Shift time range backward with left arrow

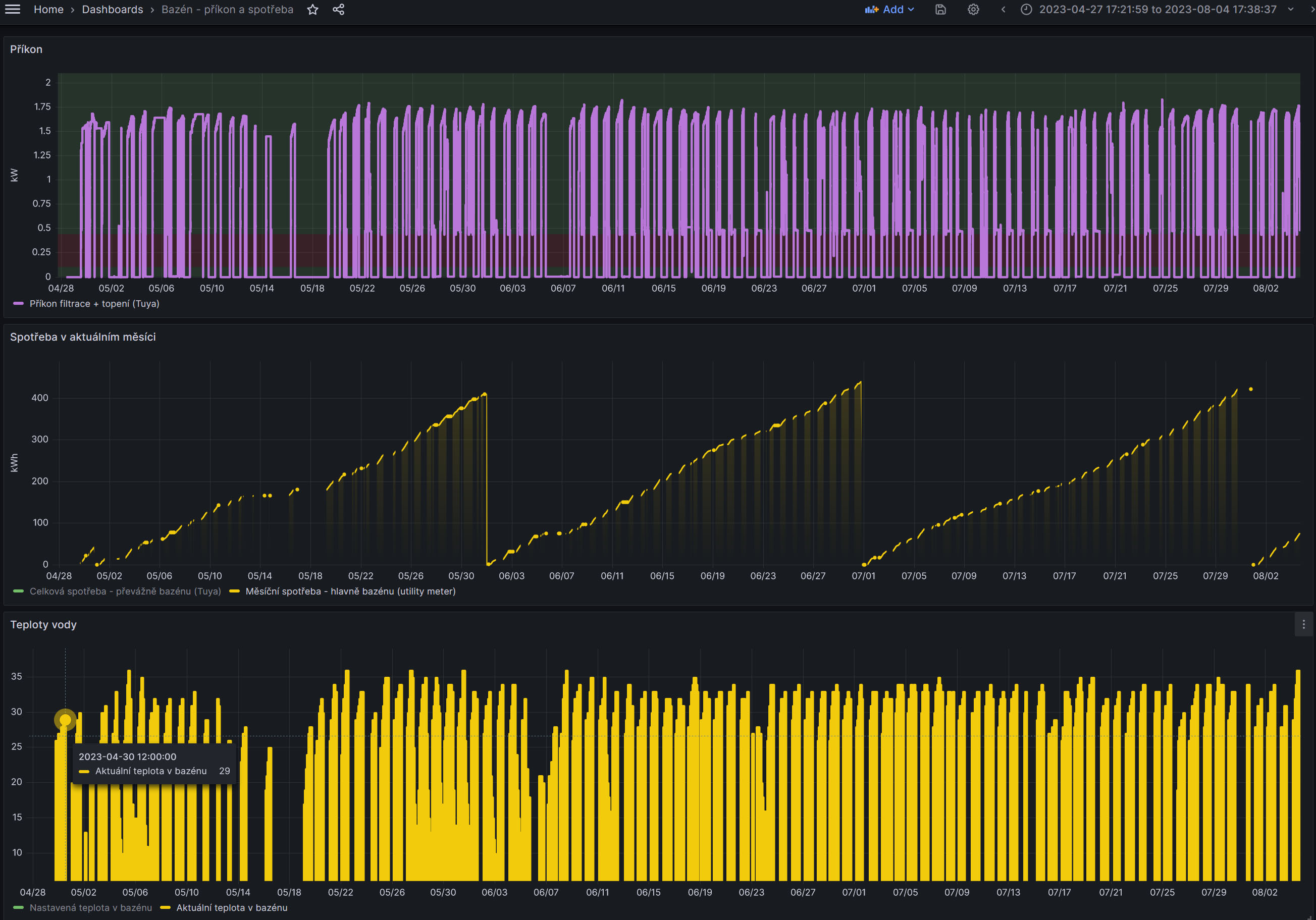(x=1003, y=9)
